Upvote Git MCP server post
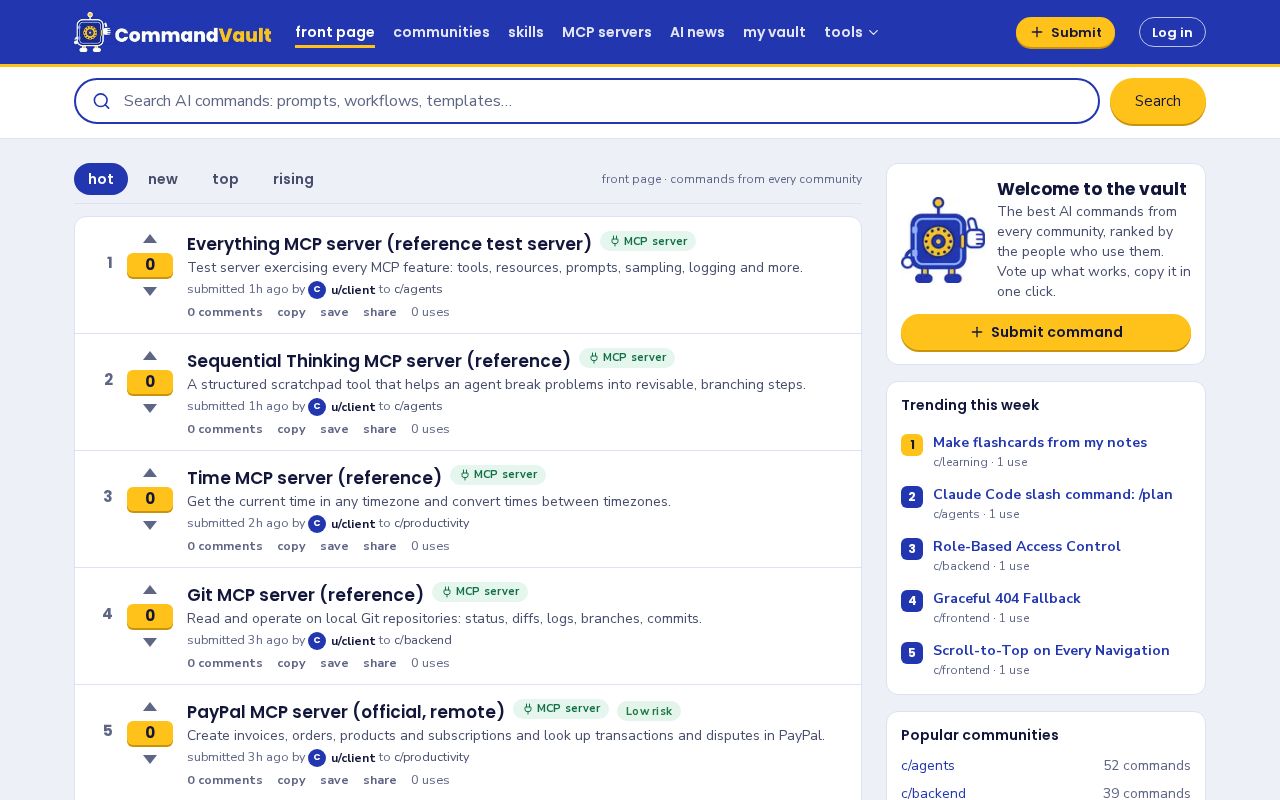Image resolution: width=1280 pixels, height=800 pixels. tap(150, 590)
